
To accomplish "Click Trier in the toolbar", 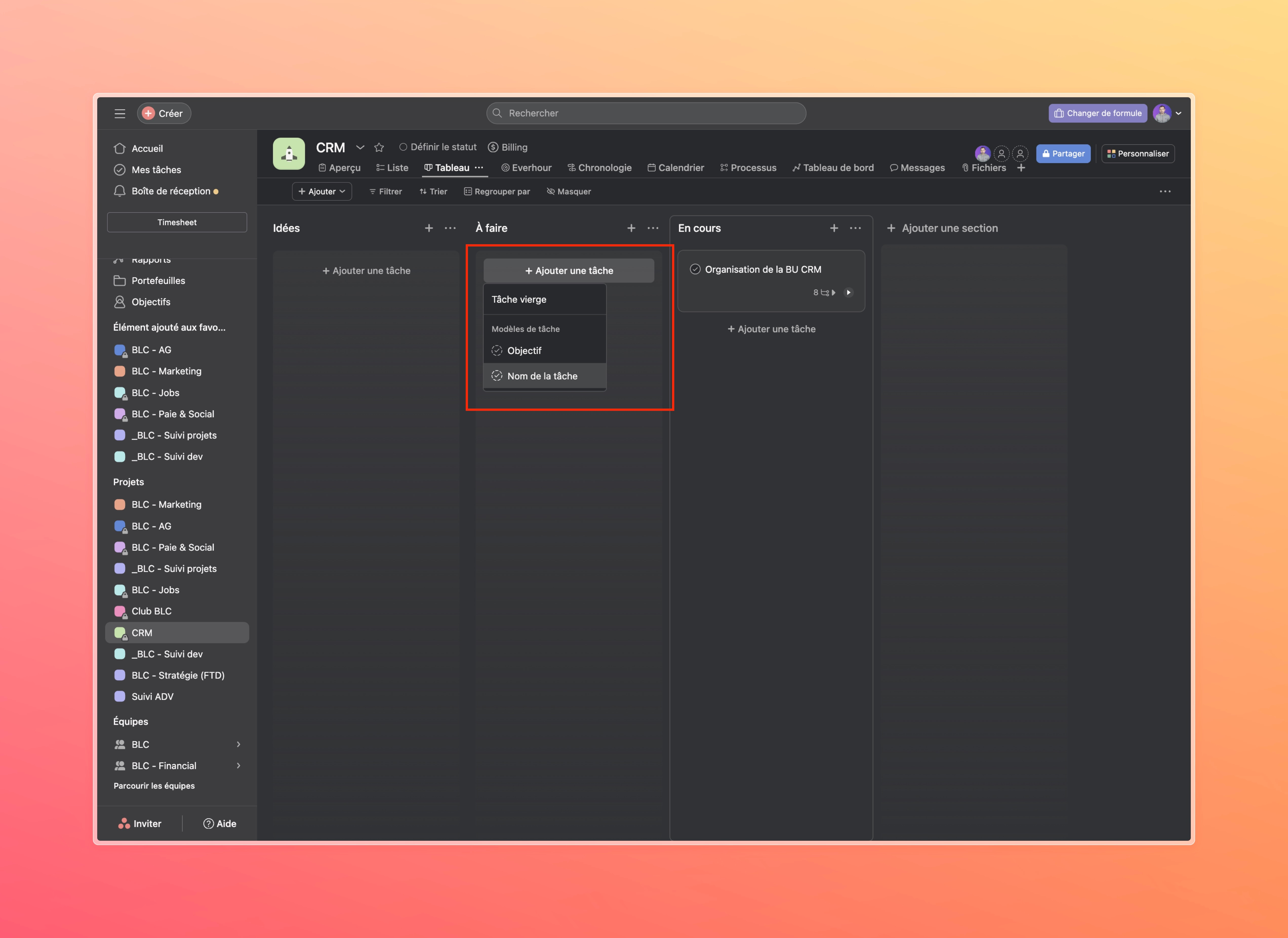I will click(x=433, y=191).
